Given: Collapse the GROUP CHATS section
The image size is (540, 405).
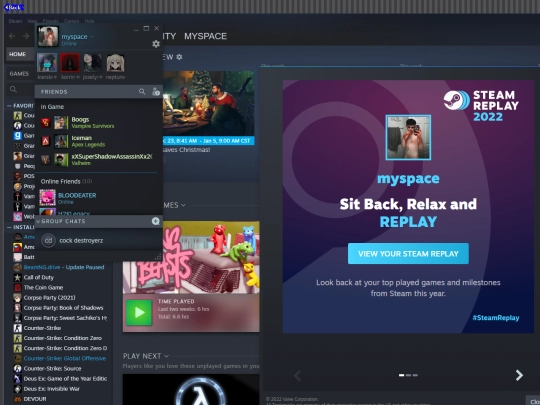Looking at the screenshot, I should tap(38, 221).
